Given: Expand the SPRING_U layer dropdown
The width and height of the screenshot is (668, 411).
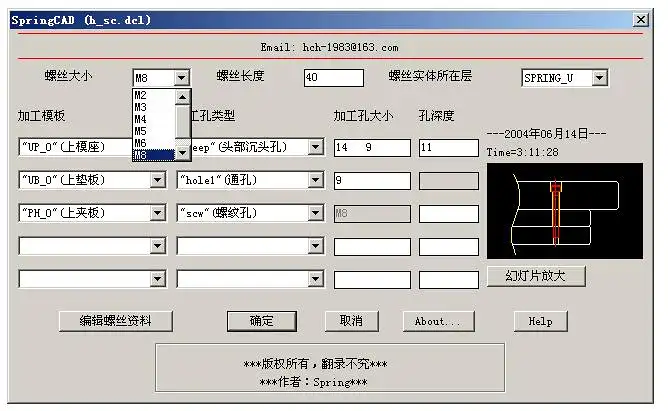Looking at the screenshot, I should pyautogui.click(x=599, y=78).
